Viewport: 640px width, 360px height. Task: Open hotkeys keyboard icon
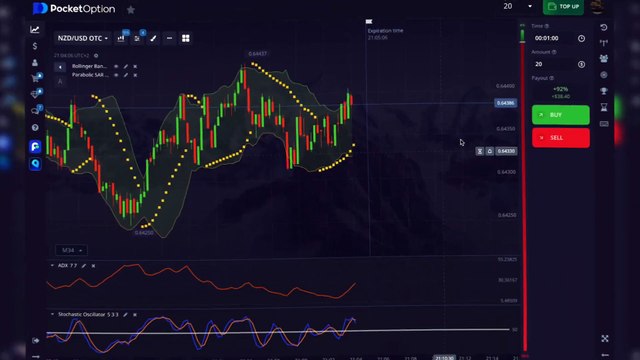[x=604, y=124]
